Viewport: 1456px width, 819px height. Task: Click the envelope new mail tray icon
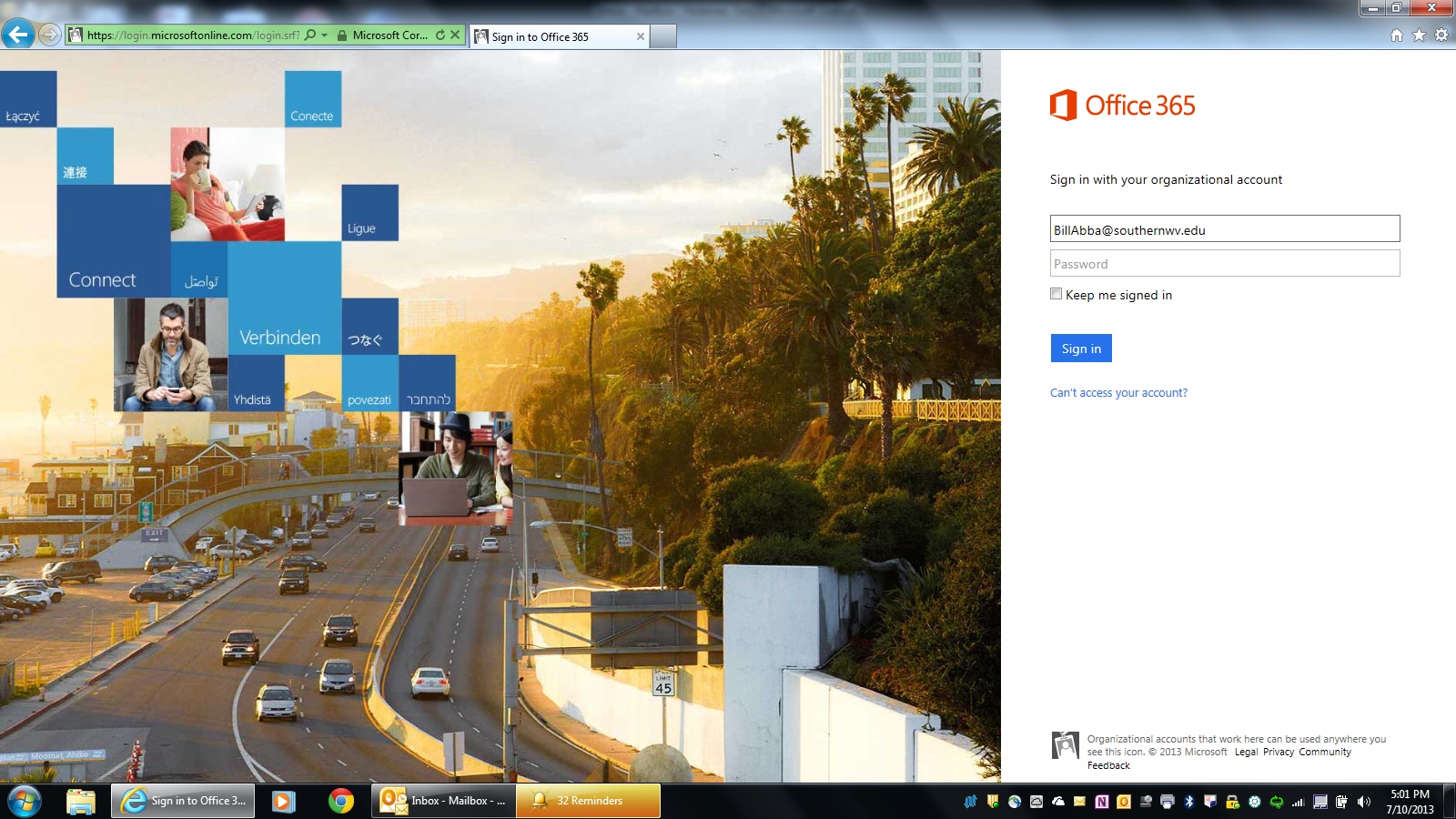tap(1079, 802)
